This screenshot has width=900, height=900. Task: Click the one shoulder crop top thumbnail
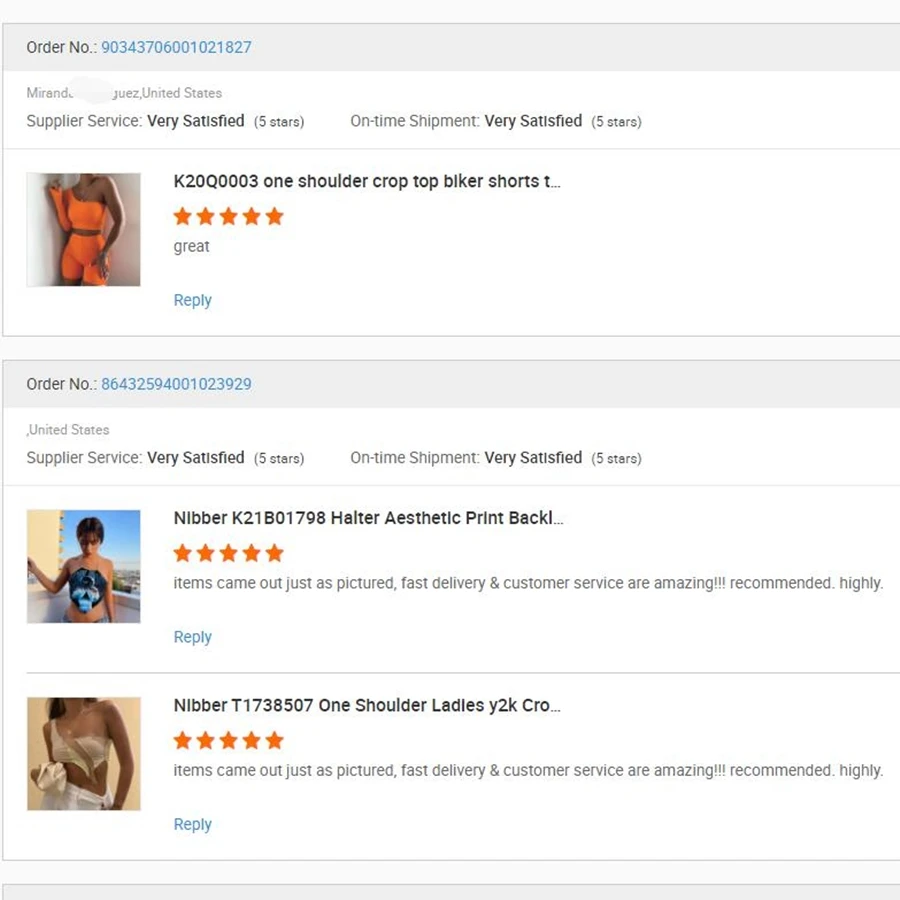[x=83, y=753]
